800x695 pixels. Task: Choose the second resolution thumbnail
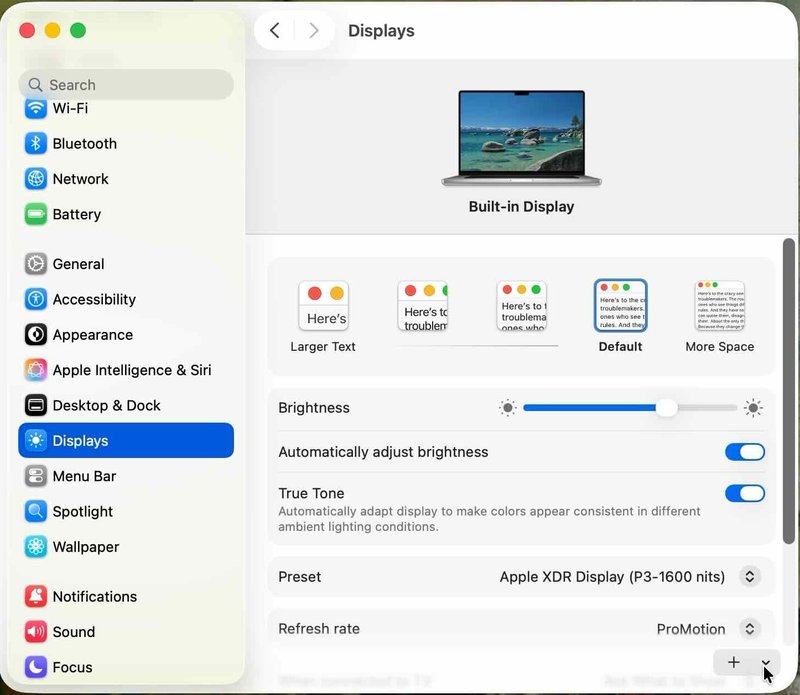coord(422,306)
